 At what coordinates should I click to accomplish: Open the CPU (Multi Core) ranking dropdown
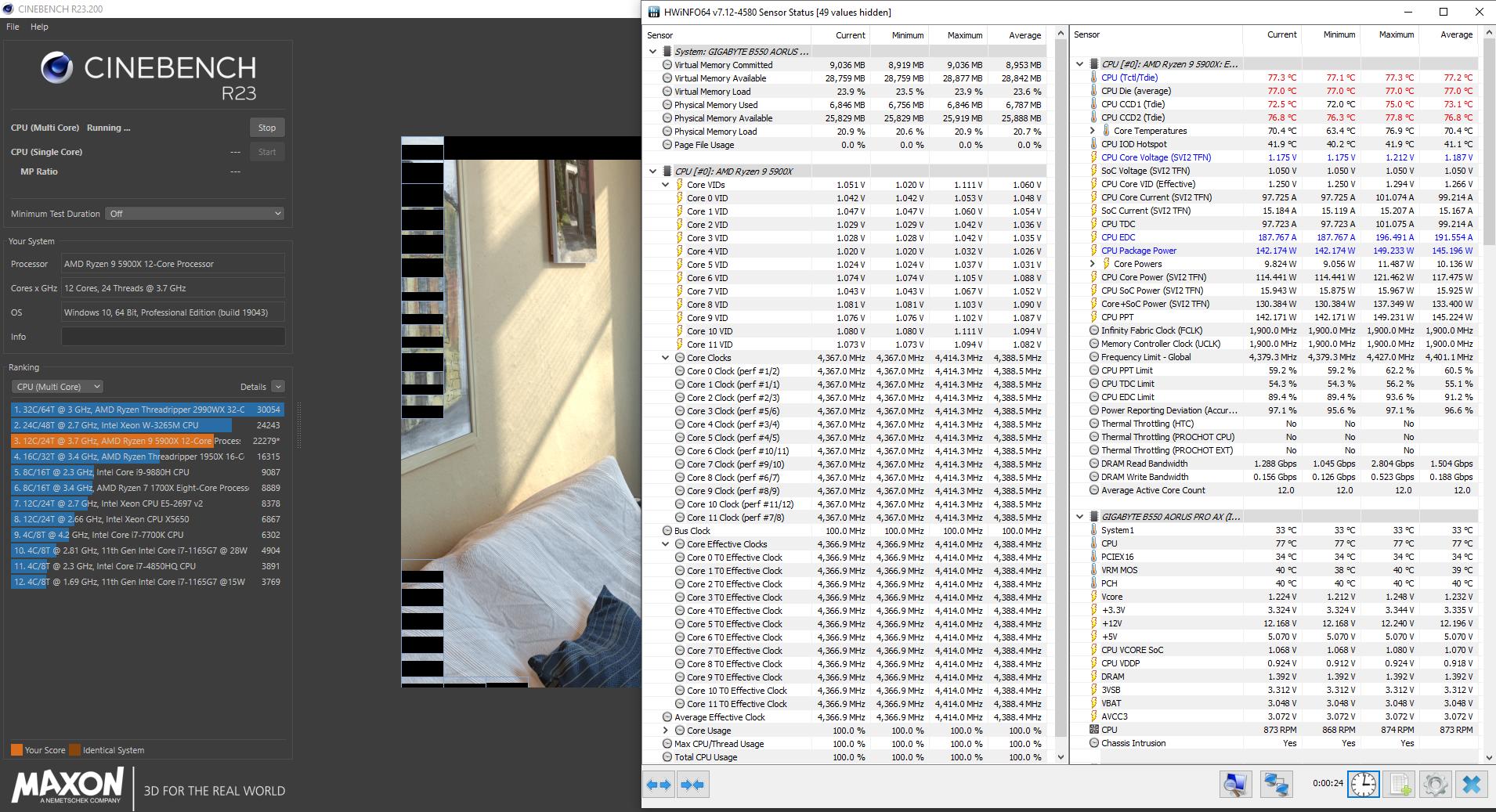[57, 387]
